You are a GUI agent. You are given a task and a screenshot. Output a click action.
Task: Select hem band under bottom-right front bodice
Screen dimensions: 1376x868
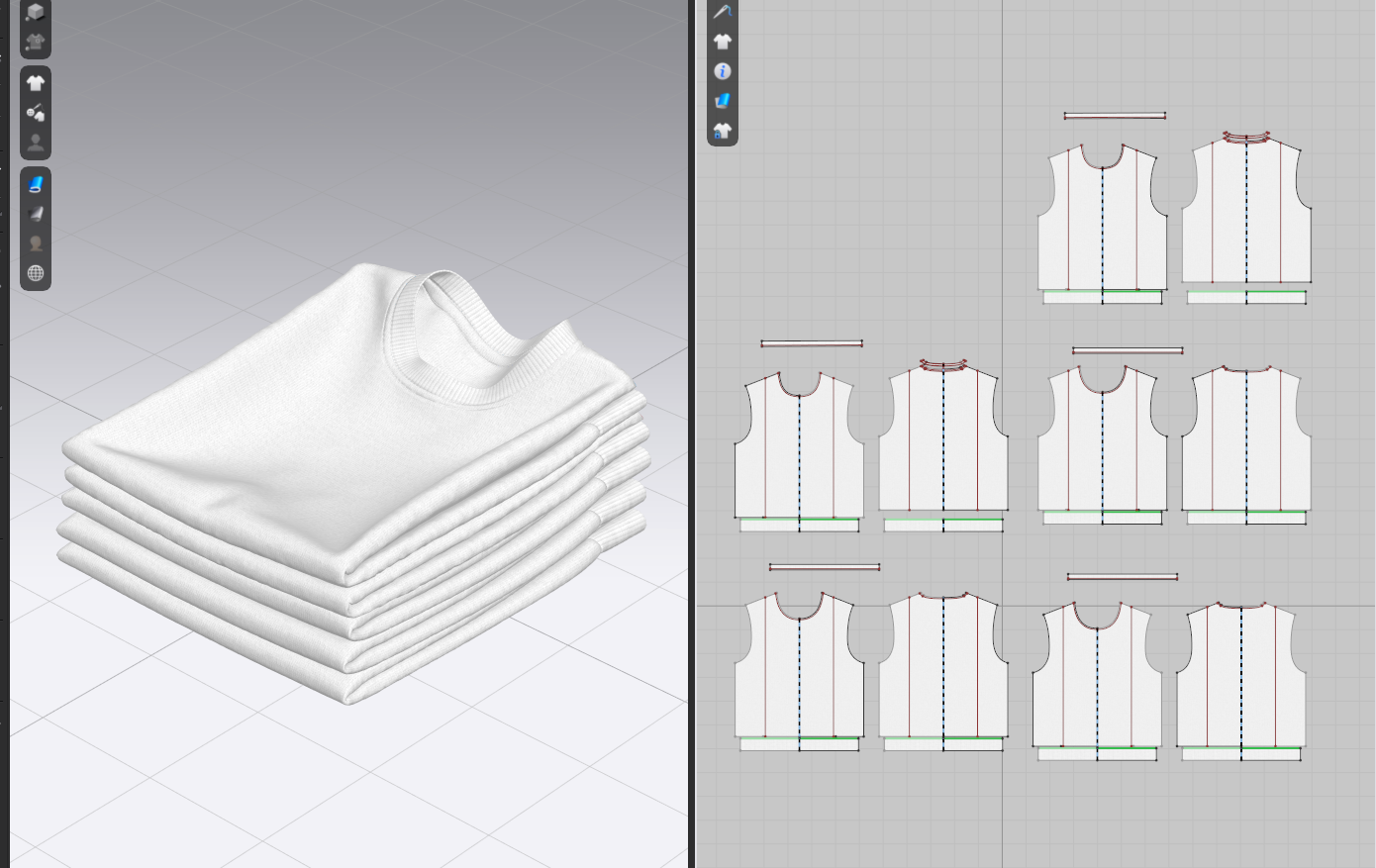pos(1097,754)
